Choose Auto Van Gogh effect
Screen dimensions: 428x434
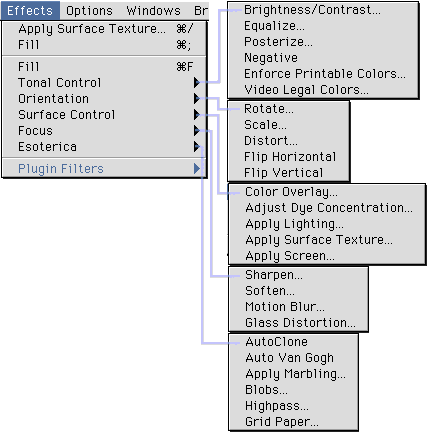coord(289,358)
